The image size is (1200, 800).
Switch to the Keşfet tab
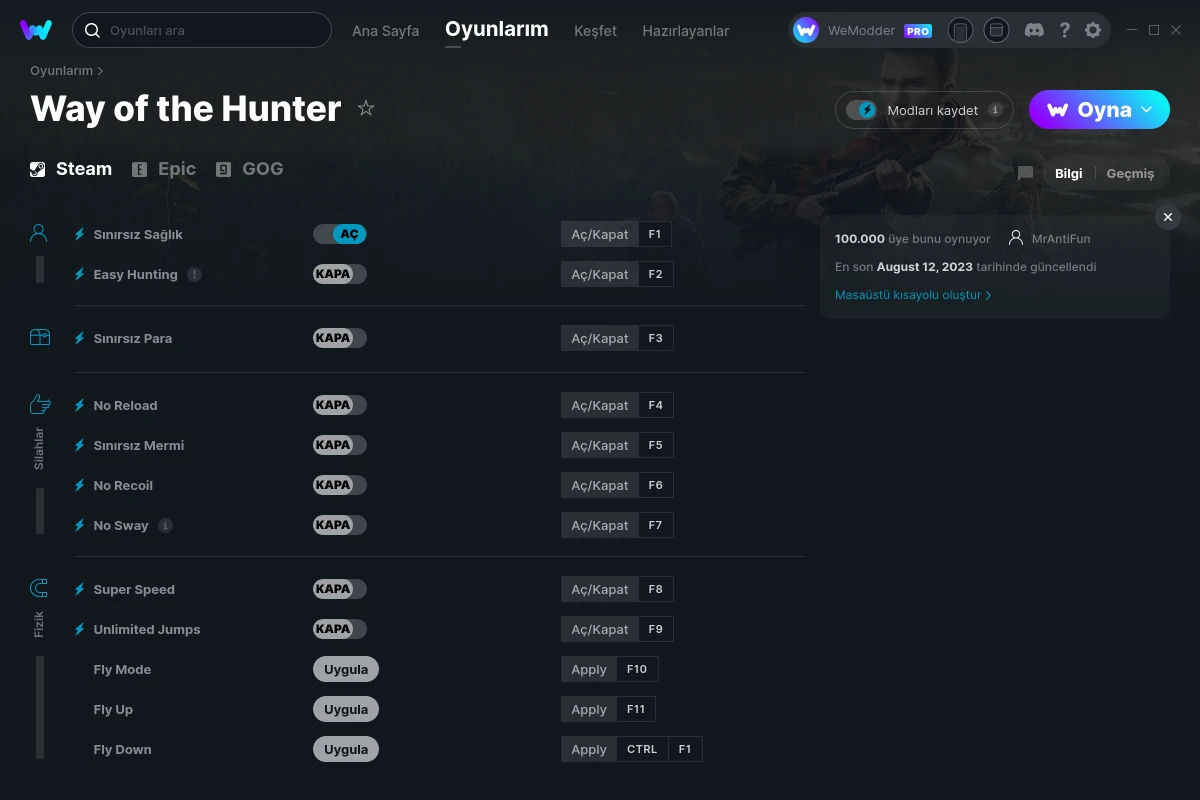(x=595, y=31)
